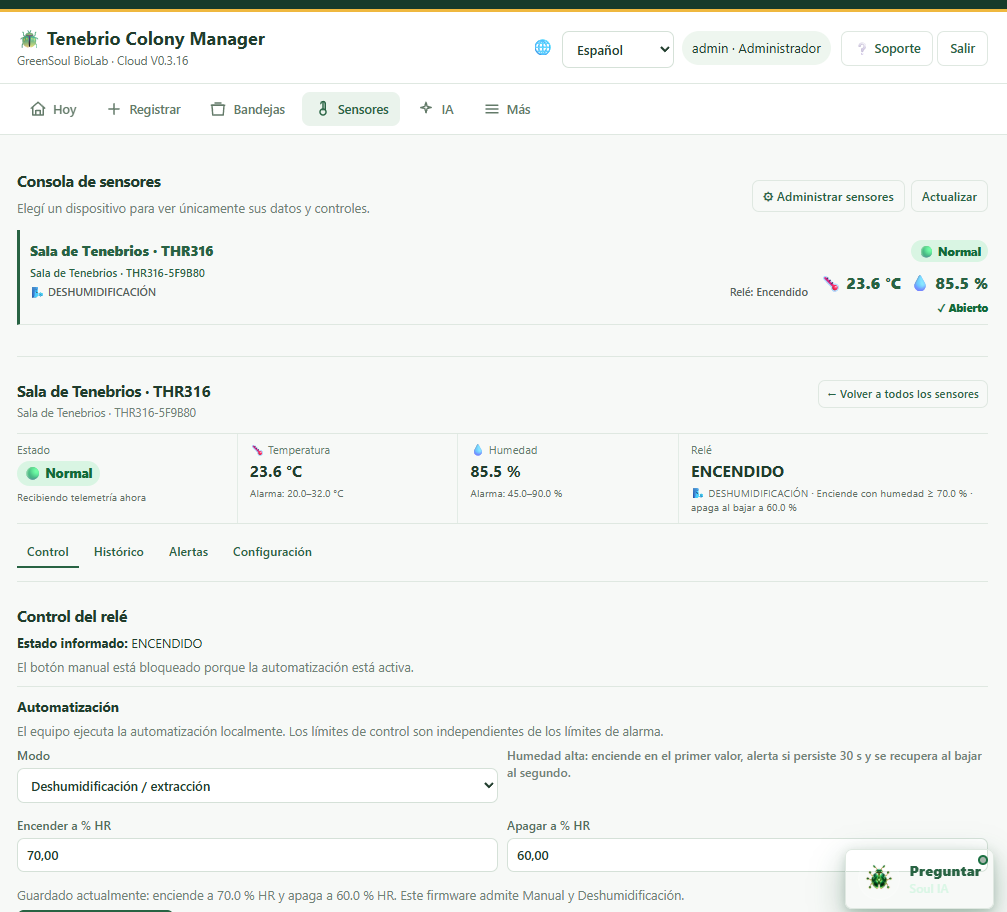Click the dehumidifier icon in the Relé panel
The image size is (1007, 912).
(697, 493)
